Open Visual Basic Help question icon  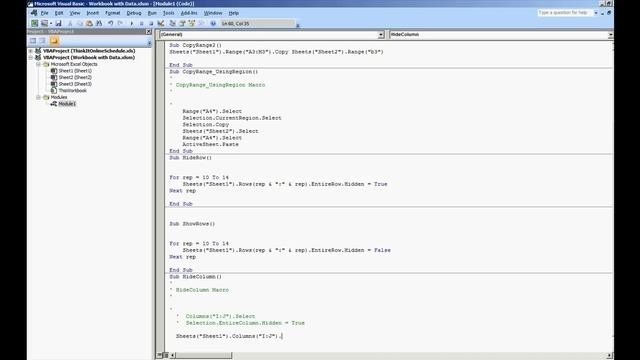pyautogui.click(x=213, y=24)
